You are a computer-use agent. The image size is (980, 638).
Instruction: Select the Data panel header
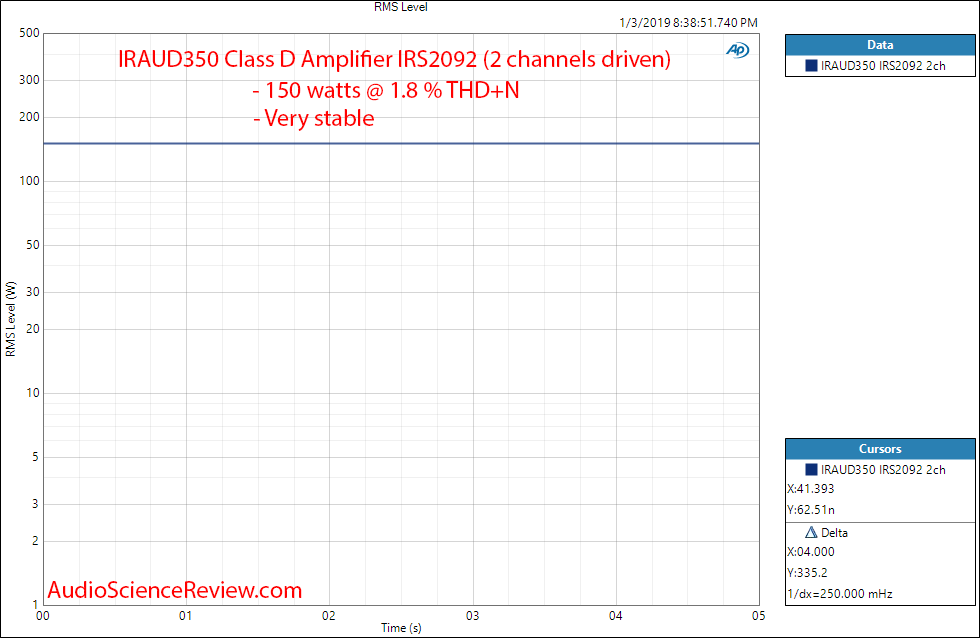click(880, 45)
